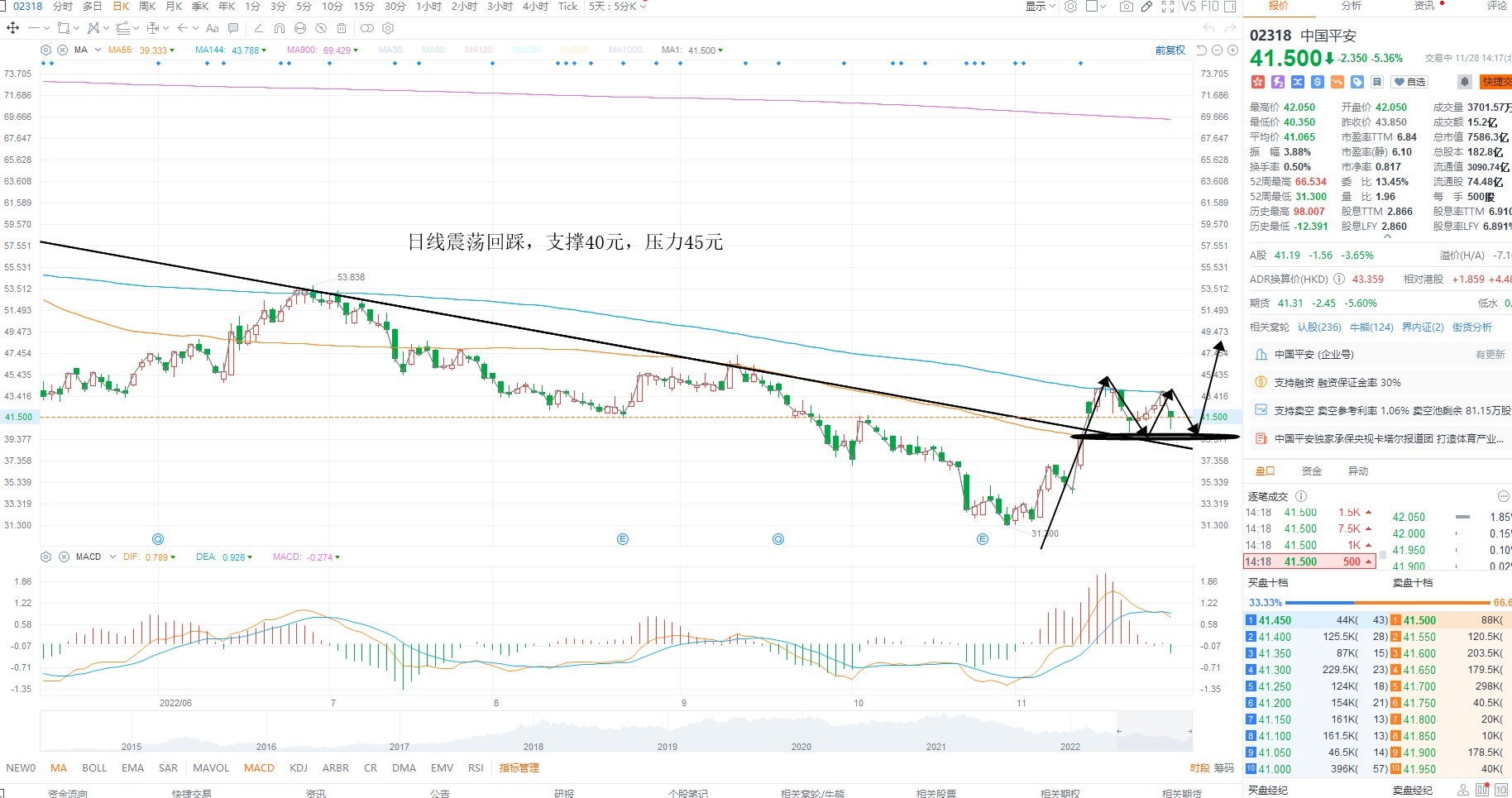Open the 分析 analysis tab
The height and width of the screenshot is (798, 1512).
(x=1352, y=6)
